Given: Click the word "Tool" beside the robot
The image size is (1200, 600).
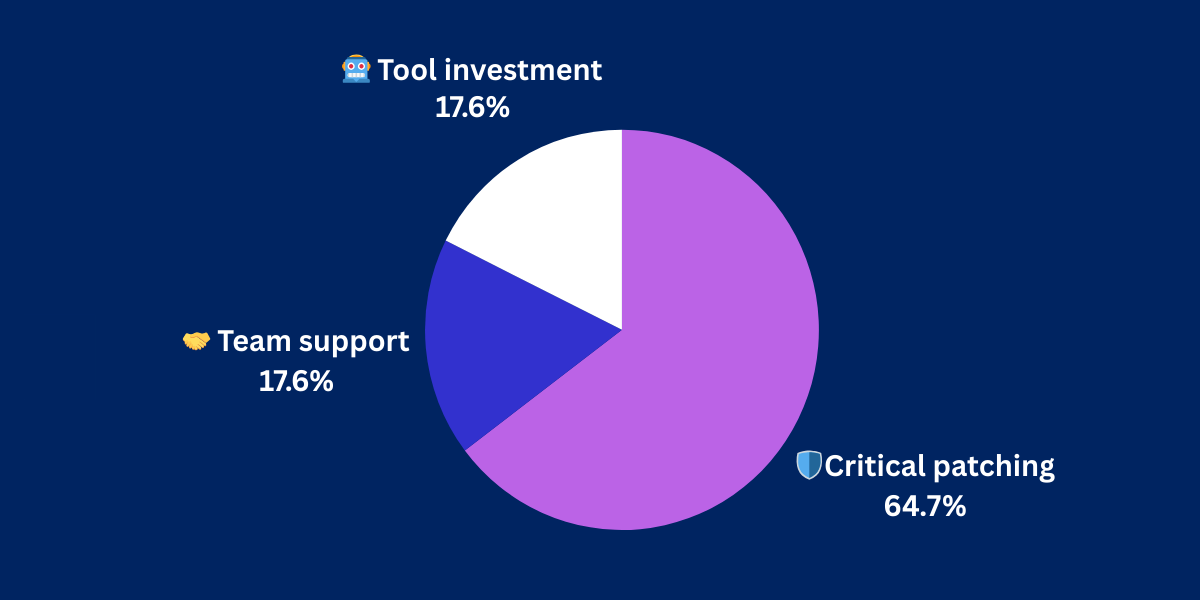Looking at the screenshot, I should pos(404,70).
